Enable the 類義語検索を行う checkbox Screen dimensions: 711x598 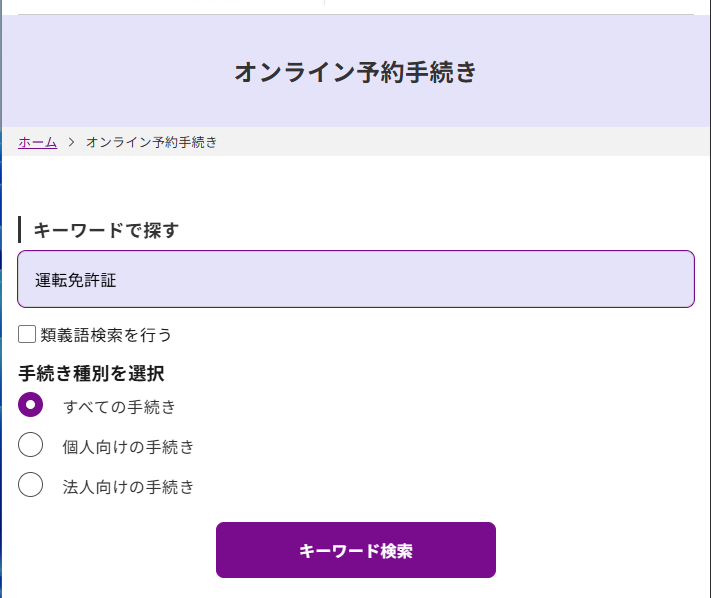(x=27, y=334)
